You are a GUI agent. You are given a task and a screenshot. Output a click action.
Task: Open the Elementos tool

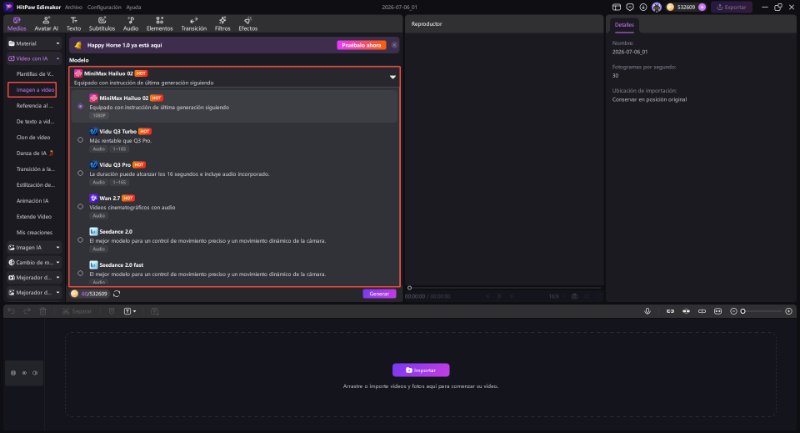[160, 24]
